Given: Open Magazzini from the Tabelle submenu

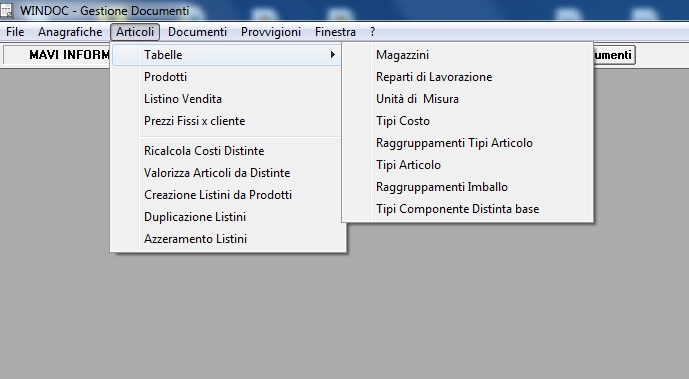Looking at the screenshot, I should pyautogui.click(x=468, y=55).
